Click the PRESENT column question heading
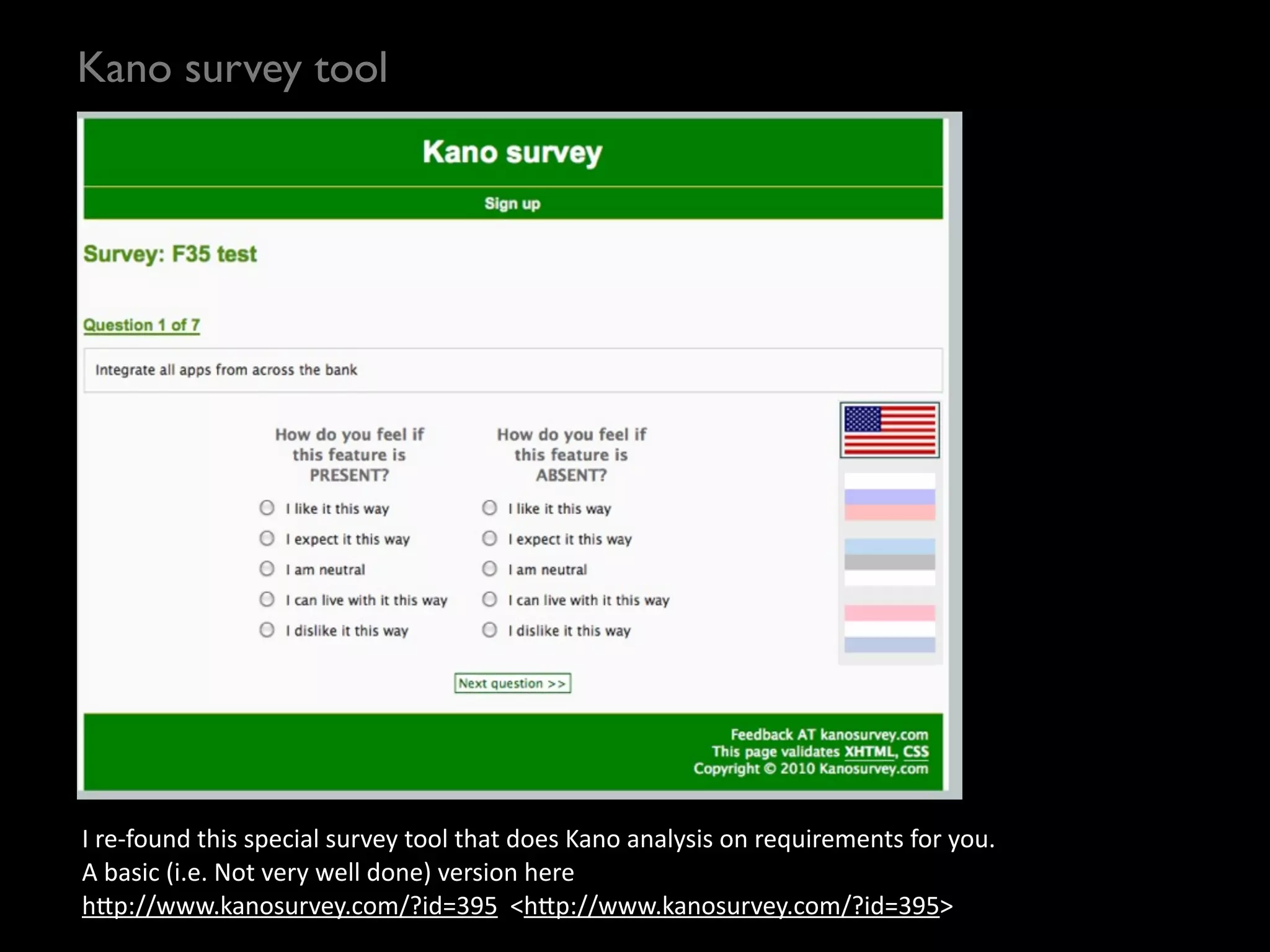Screen dimensions: 1270x952 349,455
